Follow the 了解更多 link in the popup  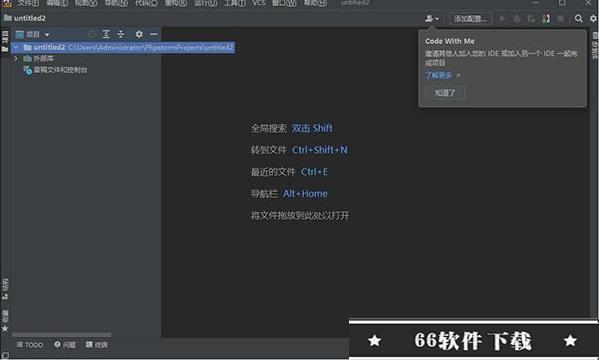click(439, 75)
